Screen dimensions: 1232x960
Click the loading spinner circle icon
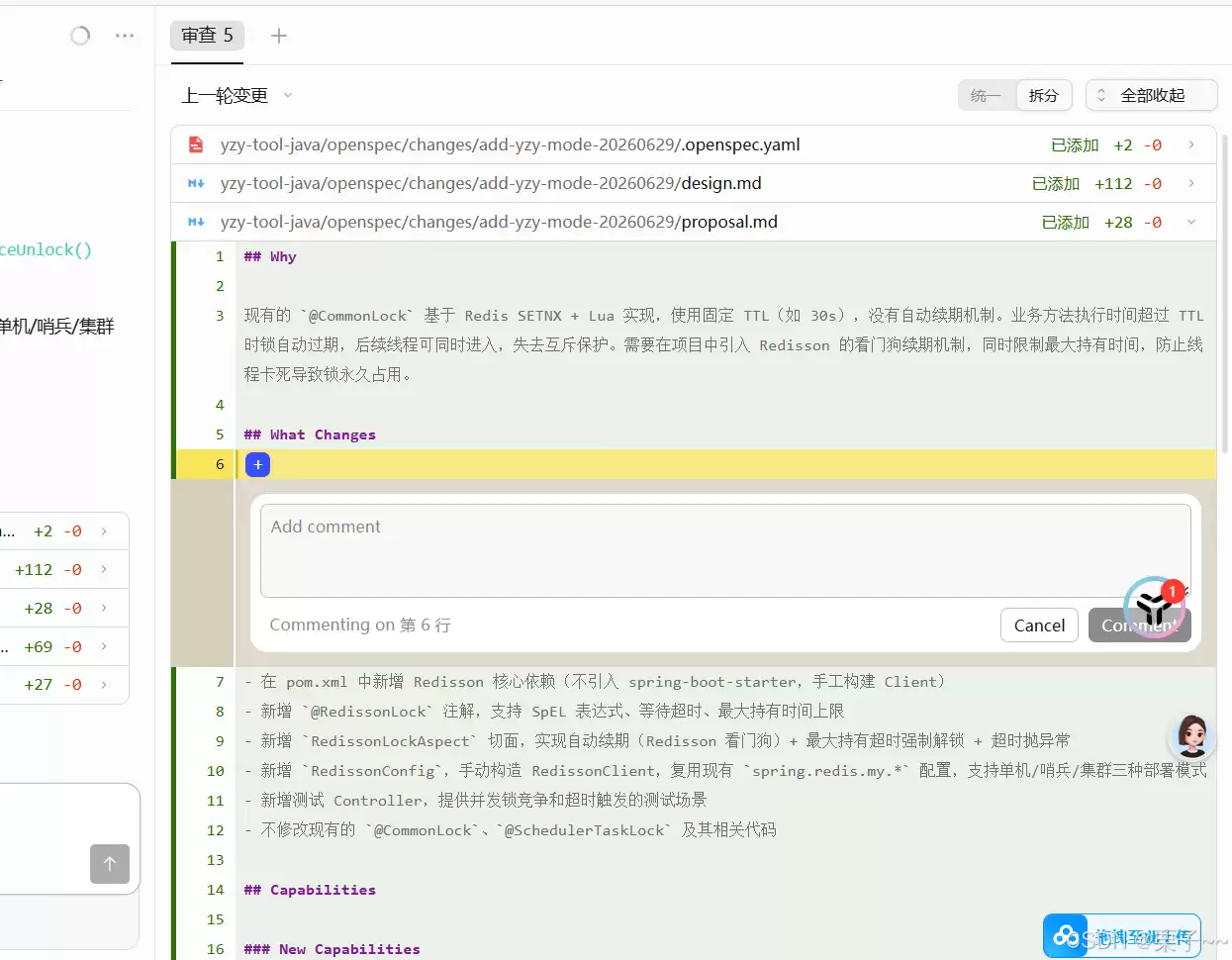[x=80, y=36]
